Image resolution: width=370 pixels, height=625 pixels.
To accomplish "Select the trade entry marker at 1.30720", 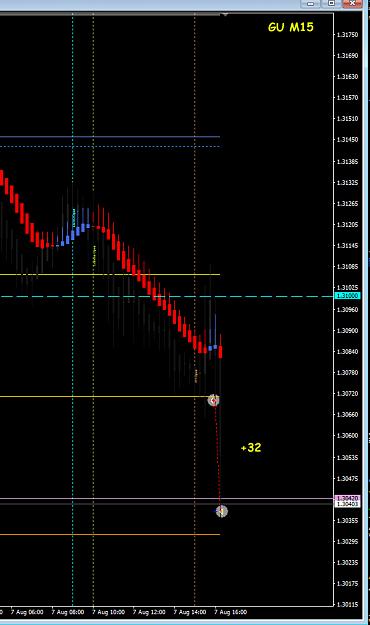I will tap(214, 400).
